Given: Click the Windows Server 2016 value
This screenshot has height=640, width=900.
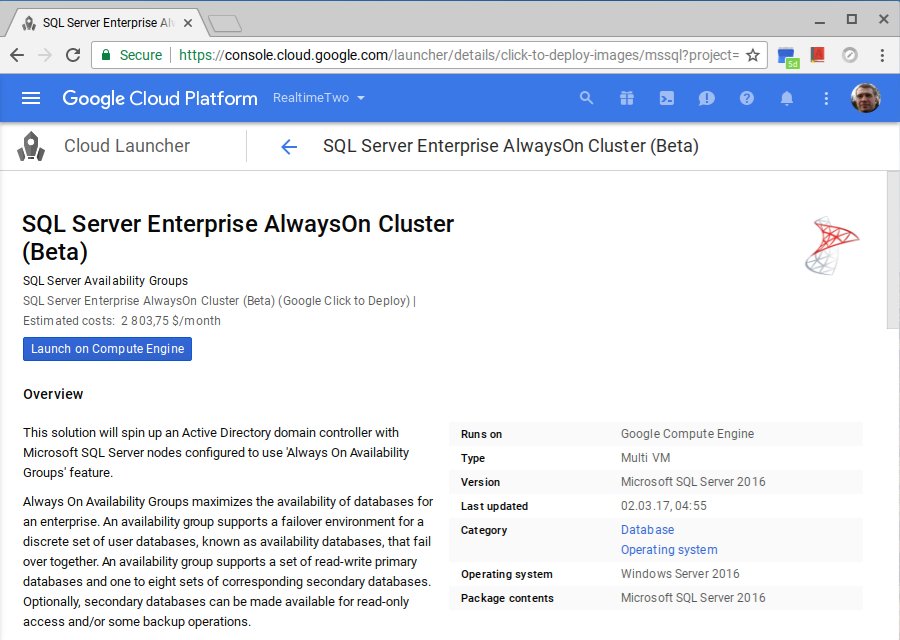Looking at the screenshot, I should 680,574.
